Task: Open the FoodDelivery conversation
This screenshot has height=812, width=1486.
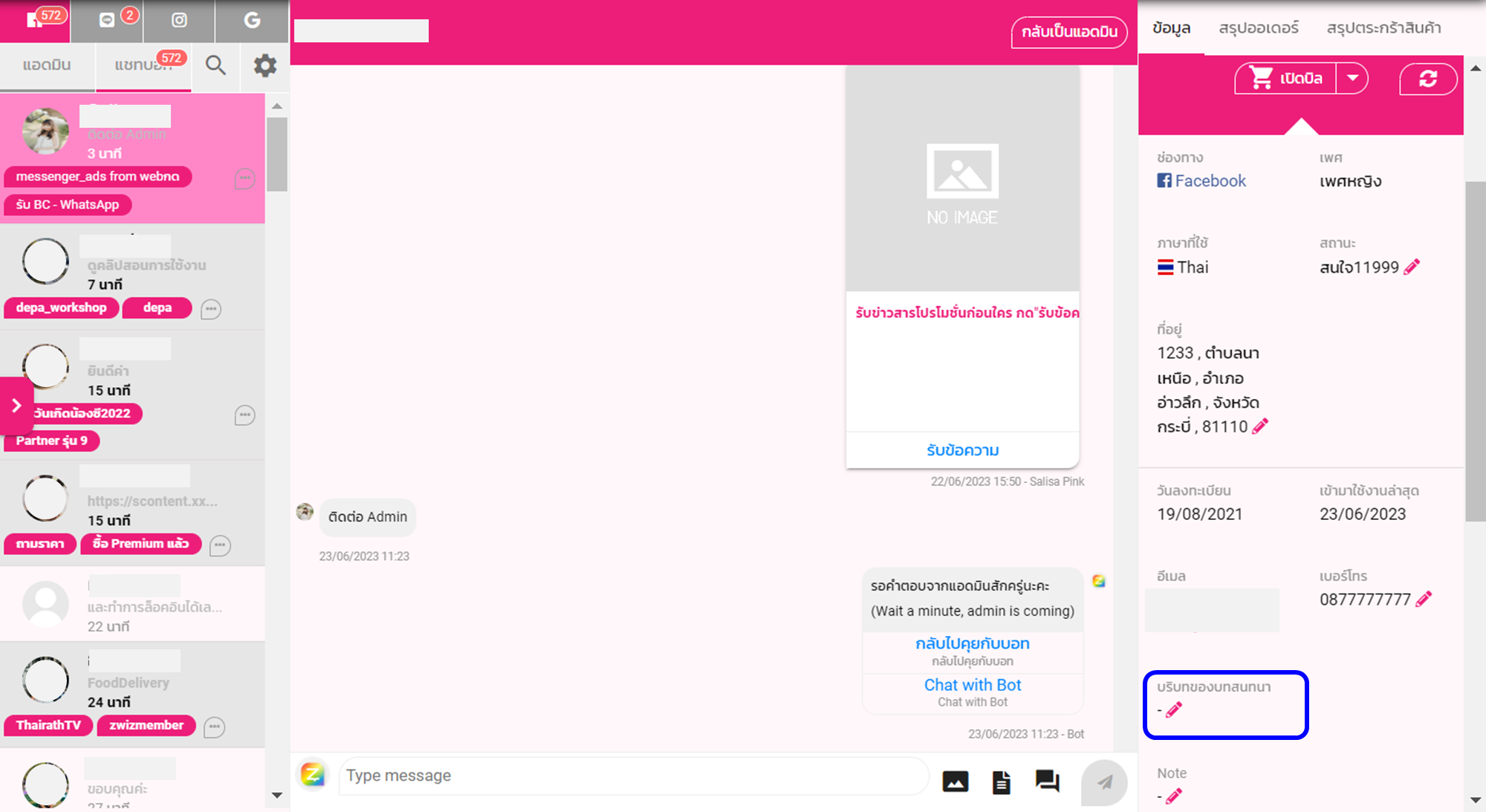Action: point(132,695)
